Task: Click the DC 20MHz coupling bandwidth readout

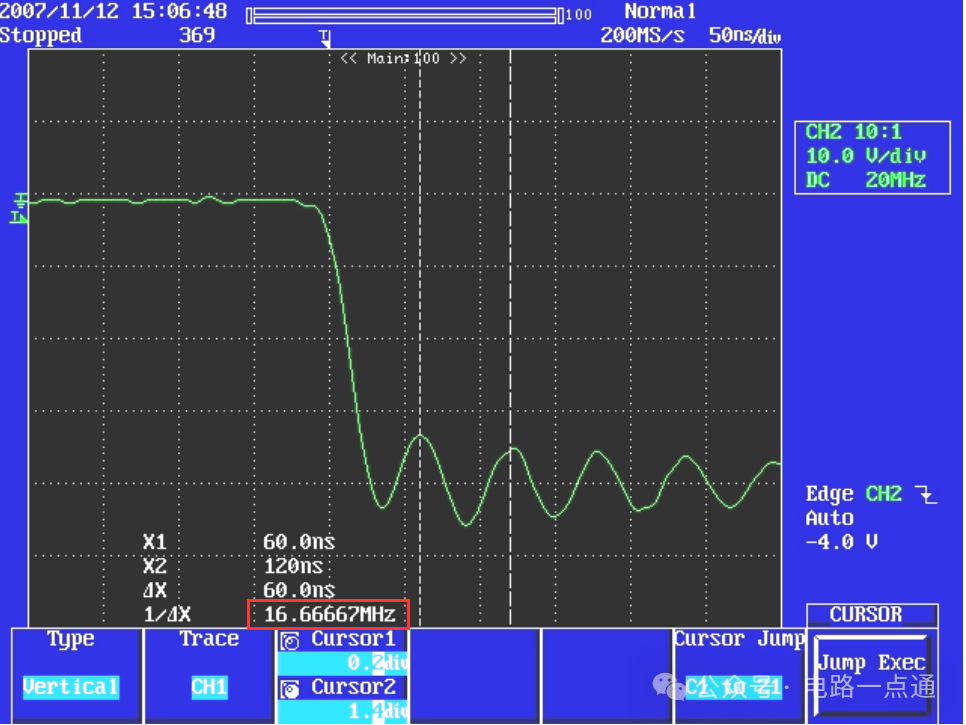Action: [866, 180]
